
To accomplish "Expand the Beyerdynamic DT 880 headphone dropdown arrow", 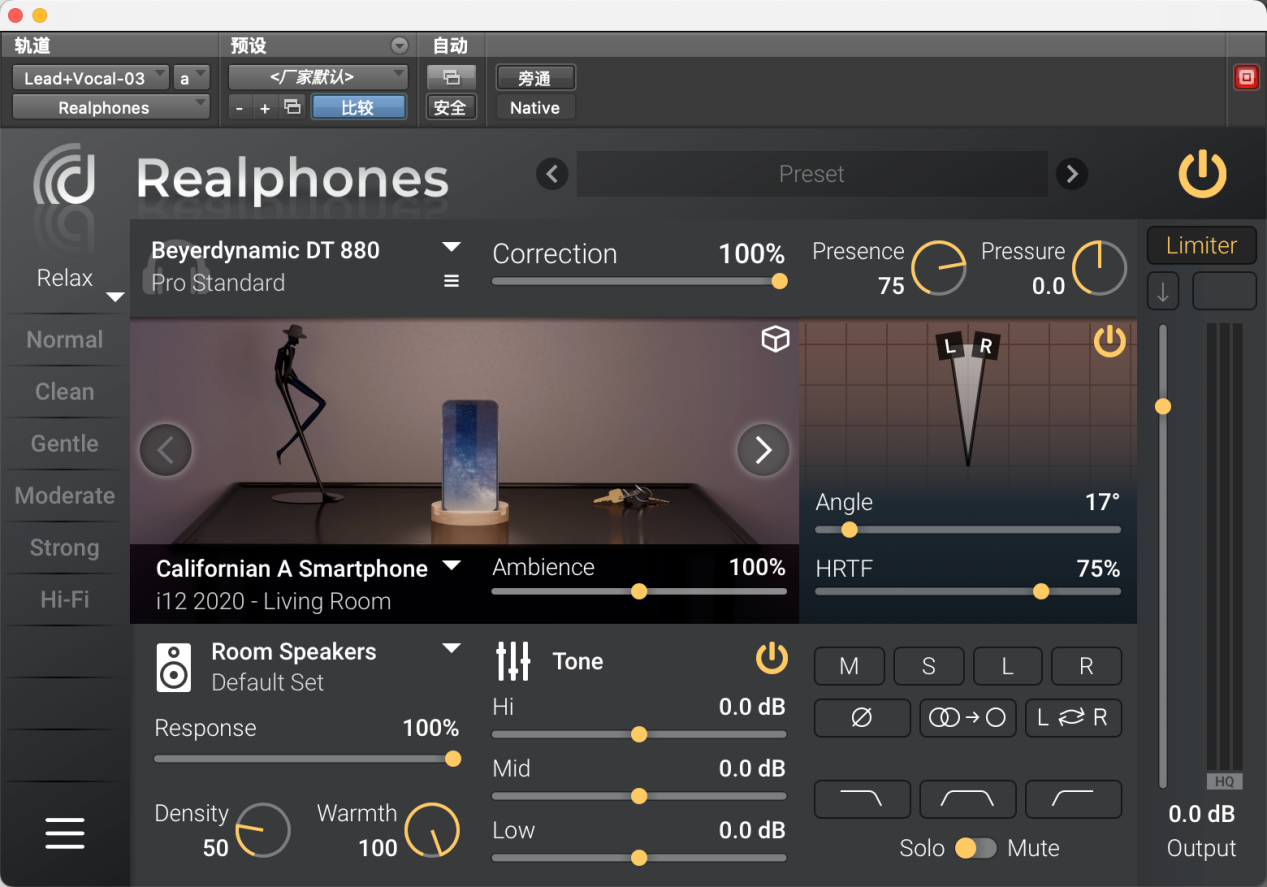I will click(452, 247).
